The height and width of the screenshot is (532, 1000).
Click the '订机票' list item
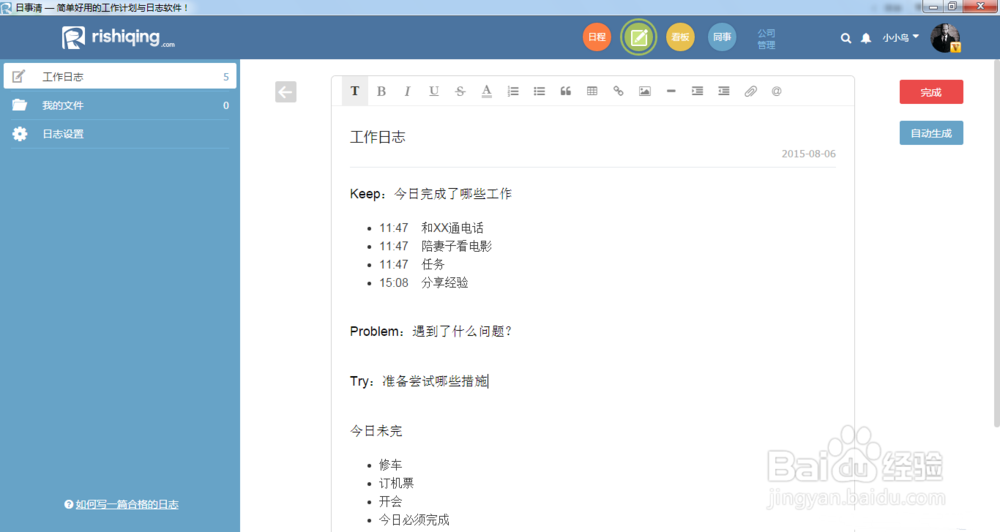pos(396,483)
